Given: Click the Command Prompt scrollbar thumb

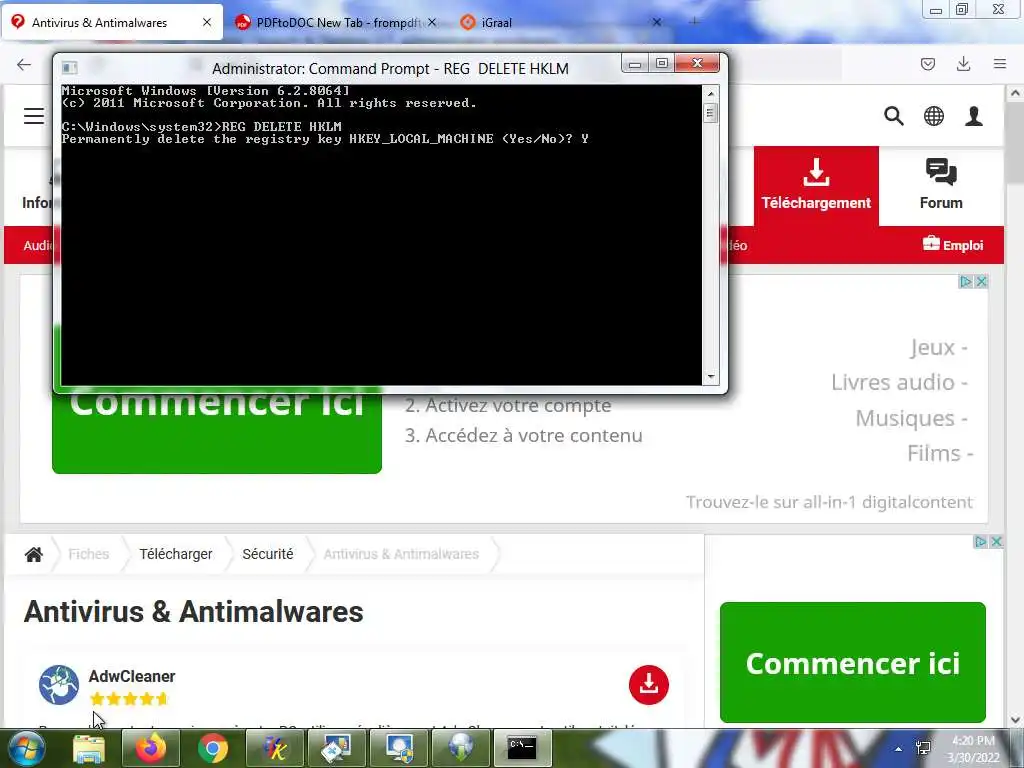Looking at the screenshot, I should 711,114.
